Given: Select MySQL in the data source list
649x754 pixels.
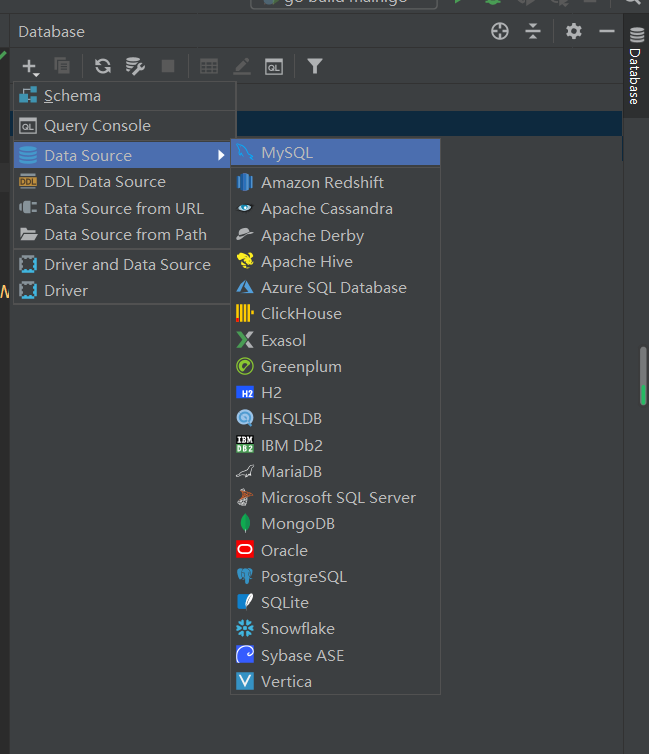Looking at the screenshot, I should (336, 153).
